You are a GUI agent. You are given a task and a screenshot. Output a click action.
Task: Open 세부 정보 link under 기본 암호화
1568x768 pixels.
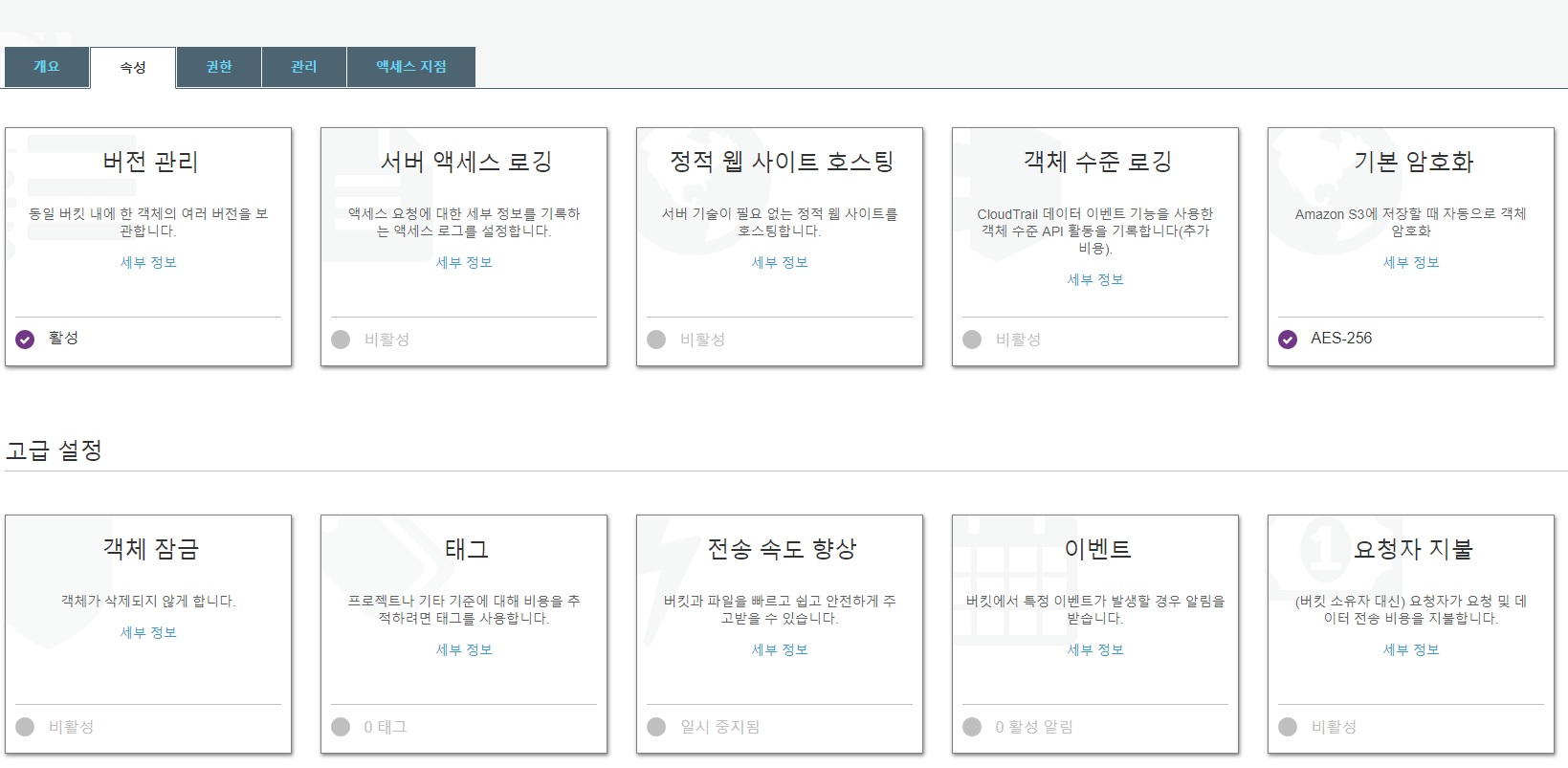click(1411, 262)
